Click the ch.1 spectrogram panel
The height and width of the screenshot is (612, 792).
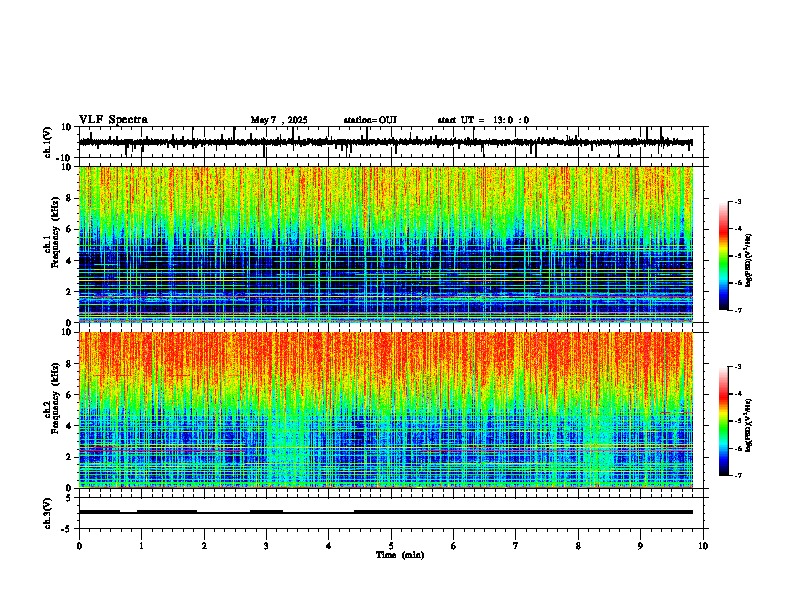pos(386,244)
